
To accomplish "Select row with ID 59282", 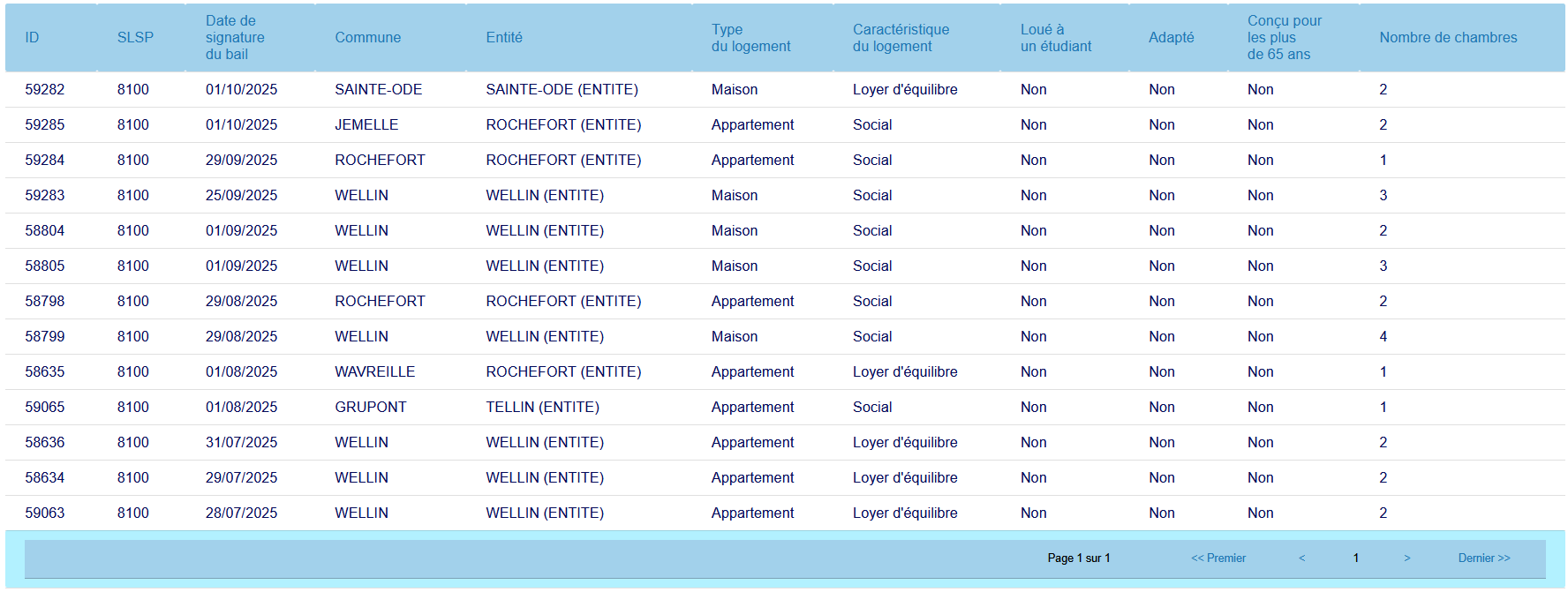I will pyautogui.click(x=45, y=89).
